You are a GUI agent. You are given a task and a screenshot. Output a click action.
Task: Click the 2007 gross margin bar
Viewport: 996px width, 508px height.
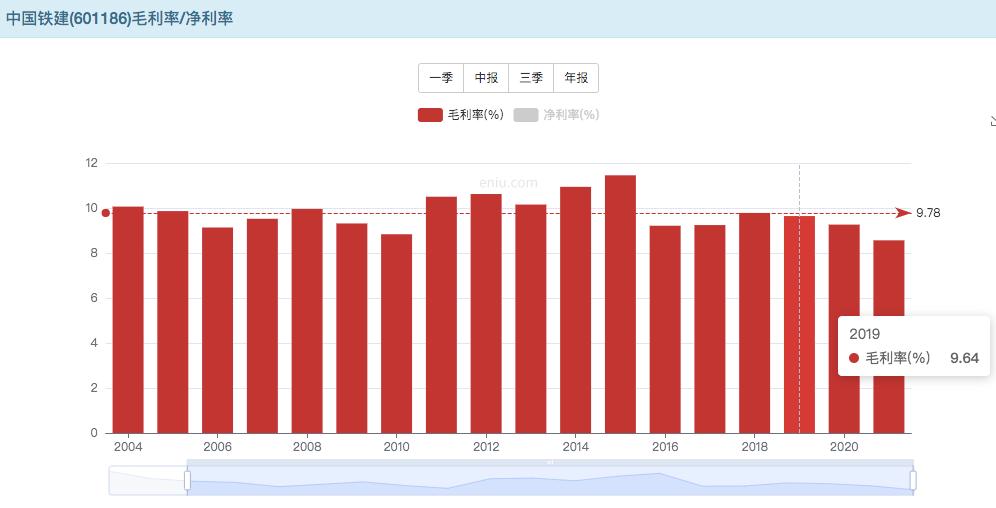pos(262,326)
